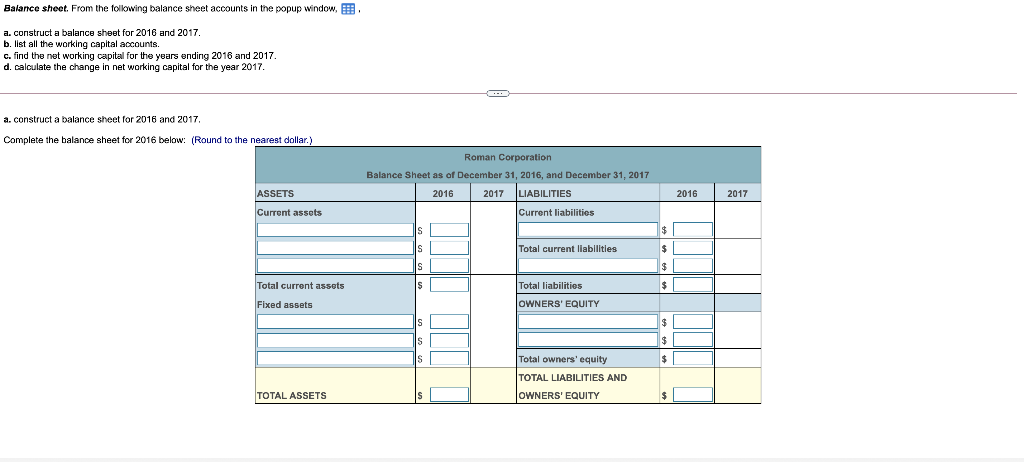Focus first fixed asset 2016 amount box
This screenshot has height=462, width=1024.
click(449, 322)
